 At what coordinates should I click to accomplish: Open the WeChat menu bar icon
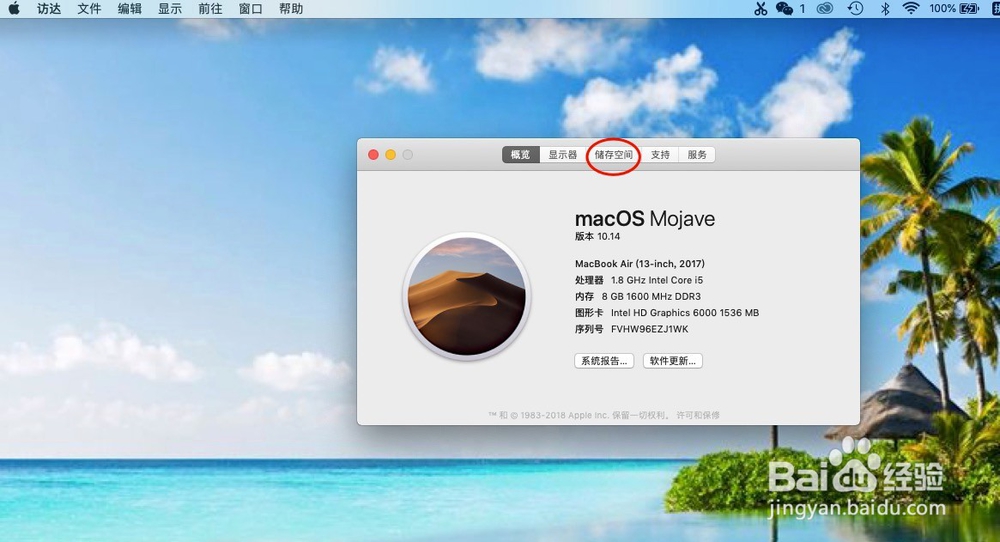pyautogui.click(x=784, y=8)
